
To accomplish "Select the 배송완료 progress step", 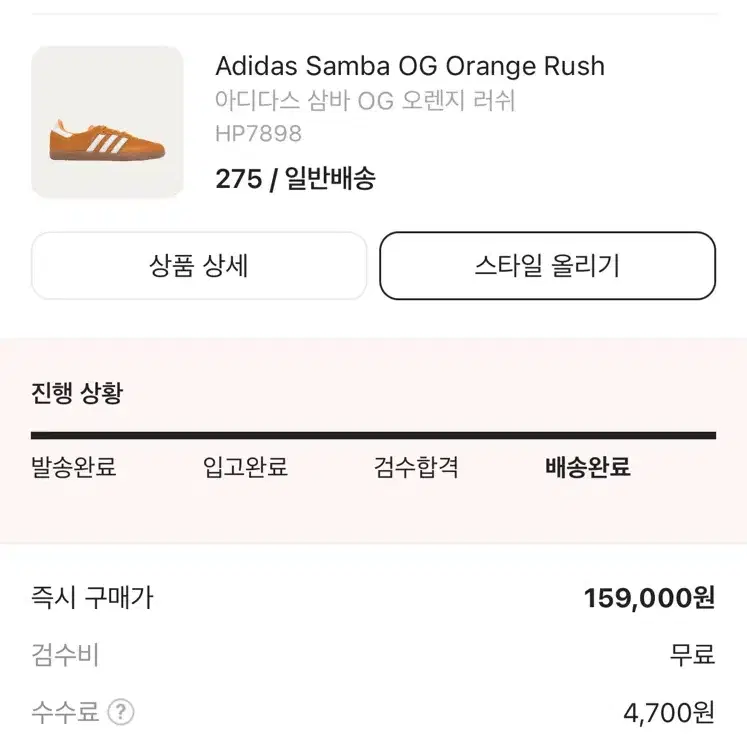I will coord(588,466).
